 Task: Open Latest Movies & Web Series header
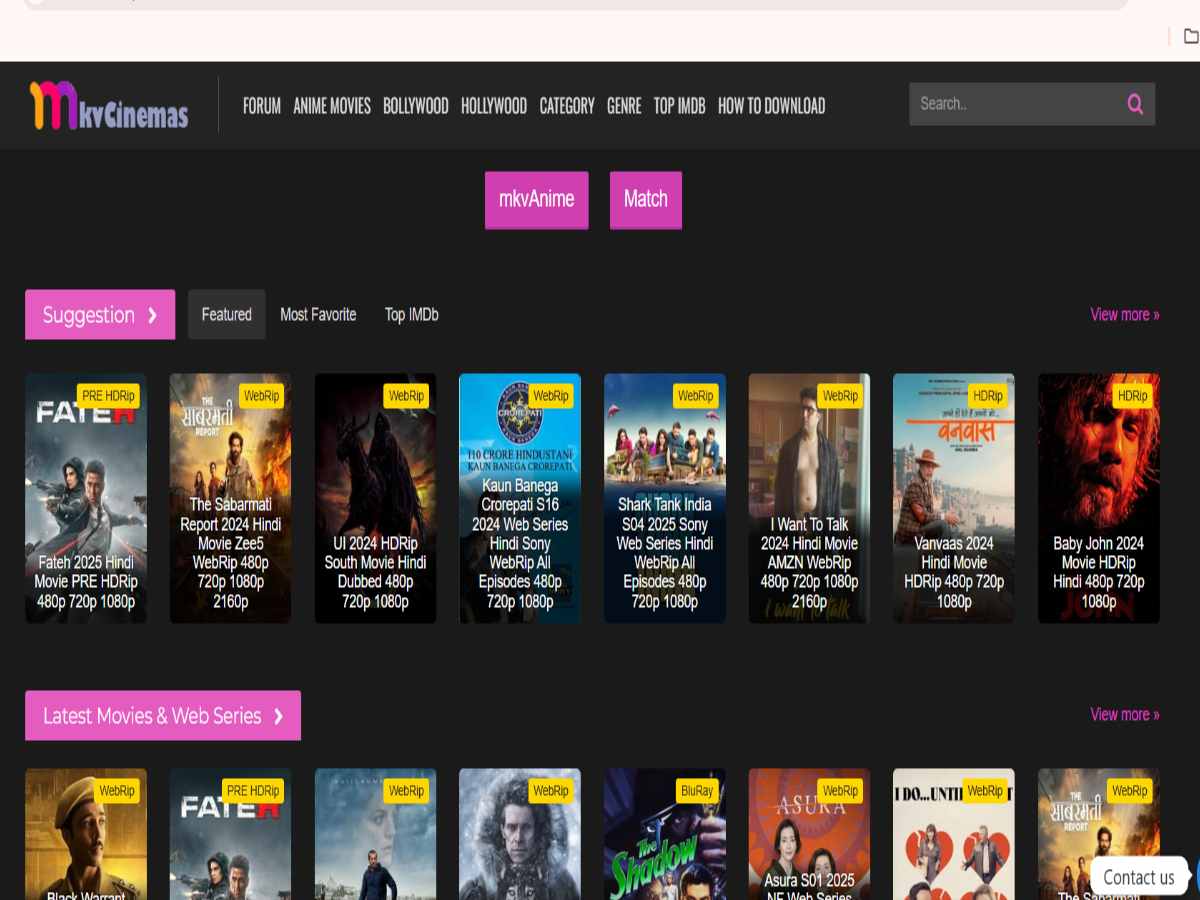click(x=163, y=716)
